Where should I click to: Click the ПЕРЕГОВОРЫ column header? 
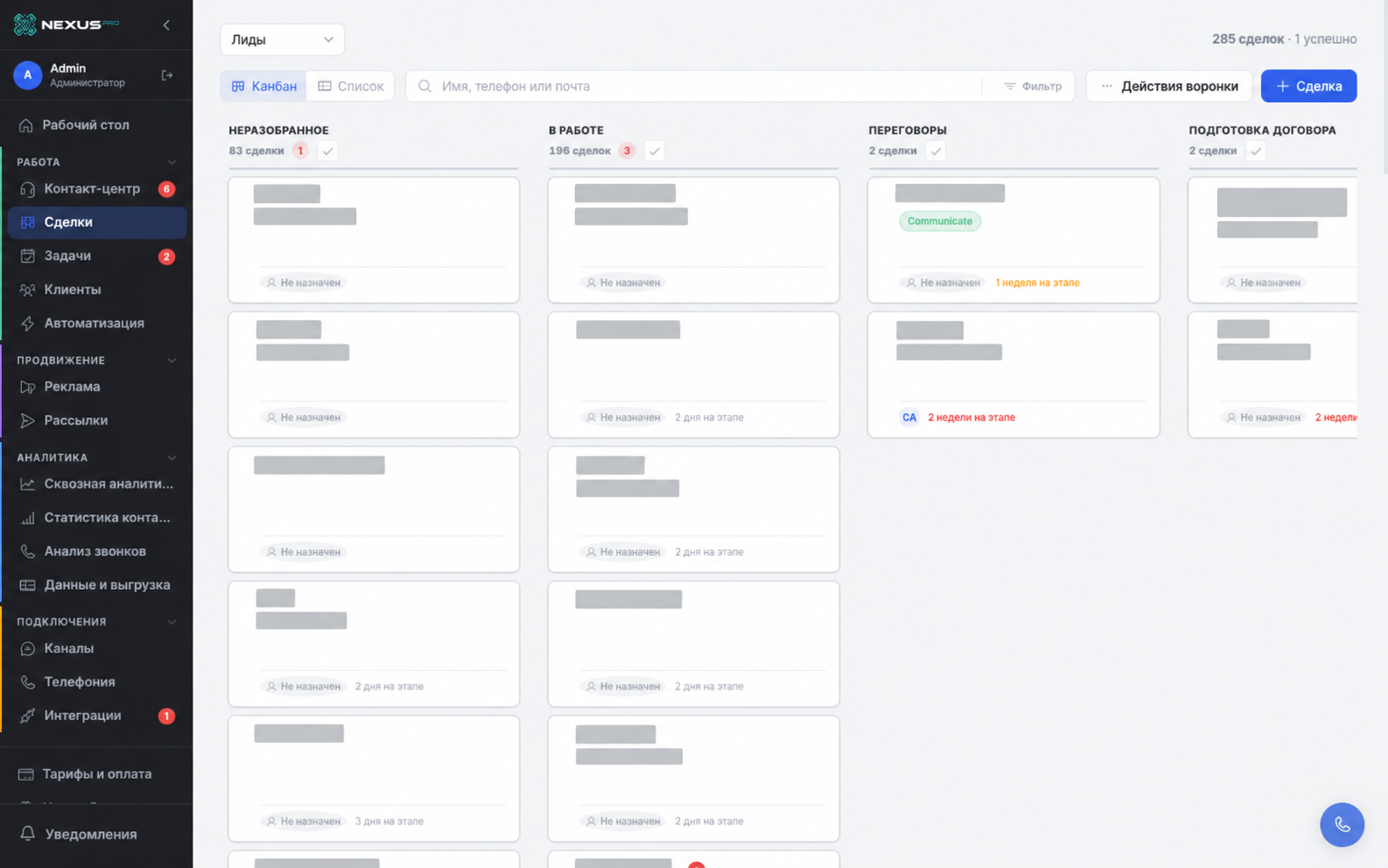(908, 130)
